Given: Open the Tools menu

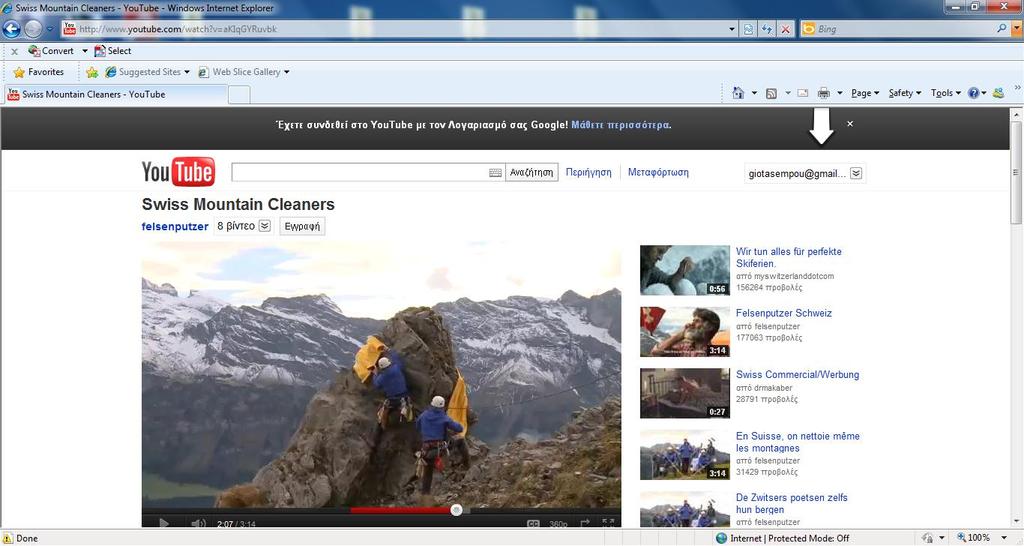Looking at the screenshot, I should point(946,93).
